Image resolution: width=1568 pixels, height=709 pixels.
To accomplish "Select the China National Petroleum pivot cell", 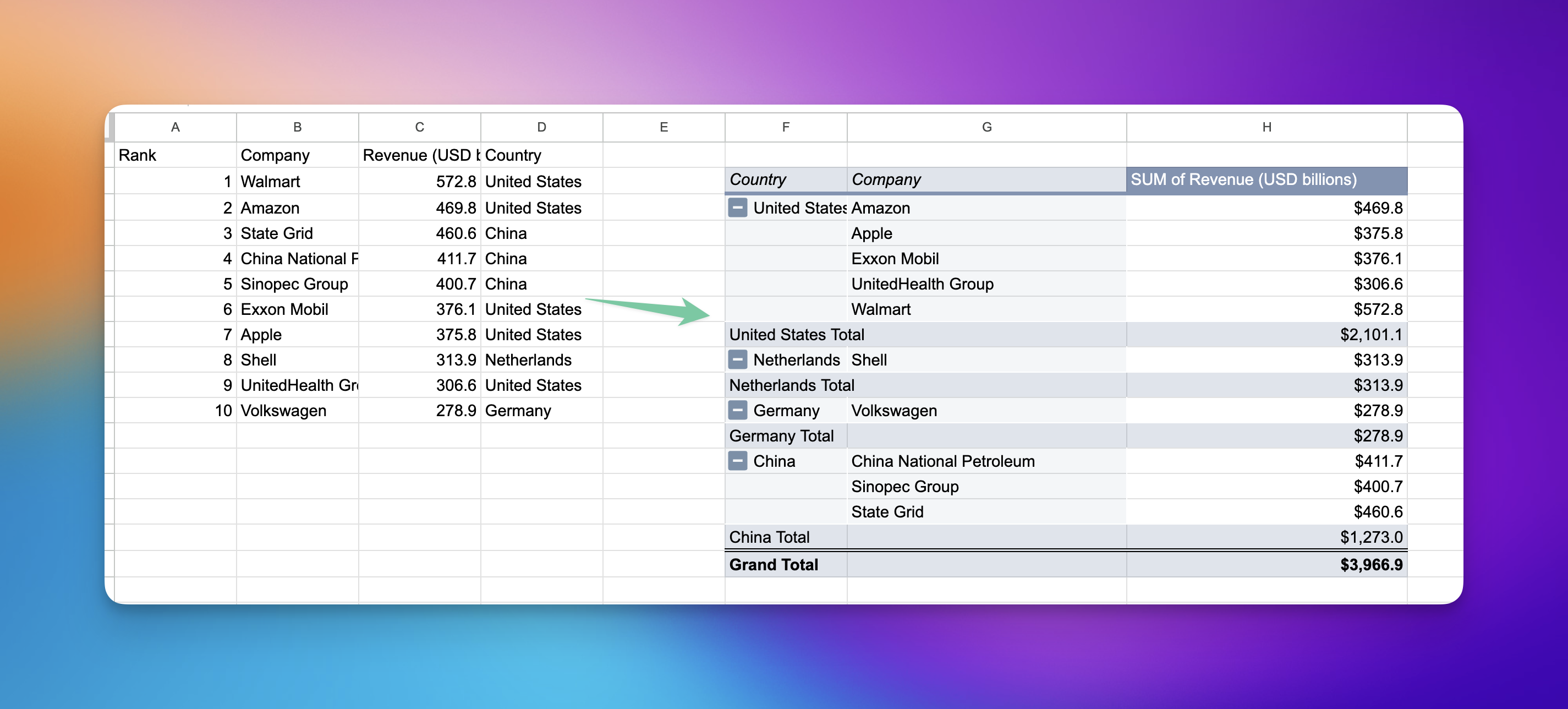I will point(986,461).
